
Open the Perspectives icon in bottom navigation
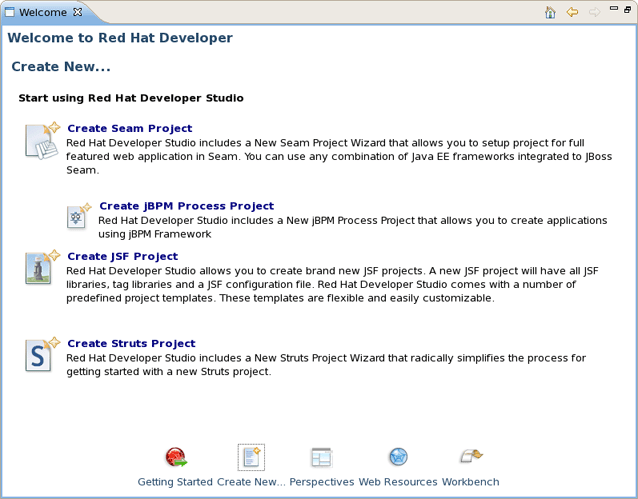(321, 458)
